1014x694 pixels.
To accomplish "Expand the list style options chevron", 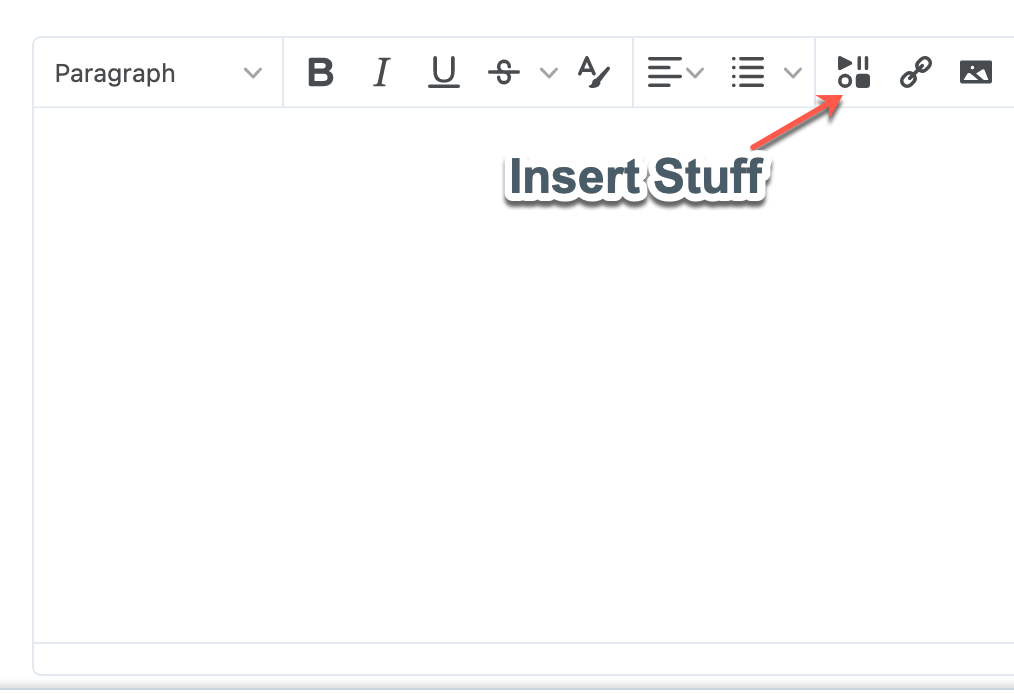I will (x=793, y=72).
